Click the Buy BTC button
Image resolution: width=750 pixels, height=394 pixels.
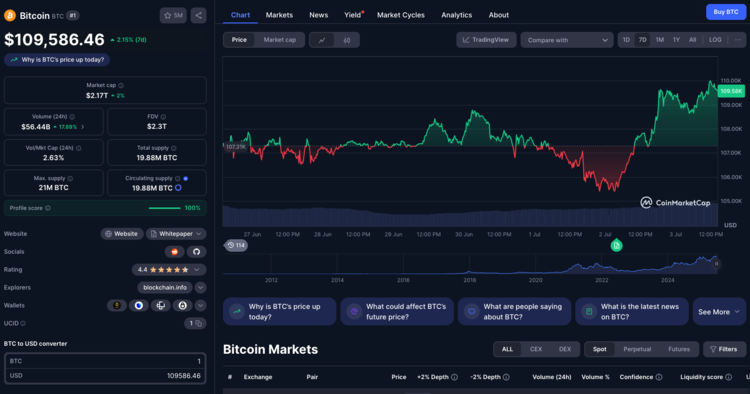coord(726,12)
